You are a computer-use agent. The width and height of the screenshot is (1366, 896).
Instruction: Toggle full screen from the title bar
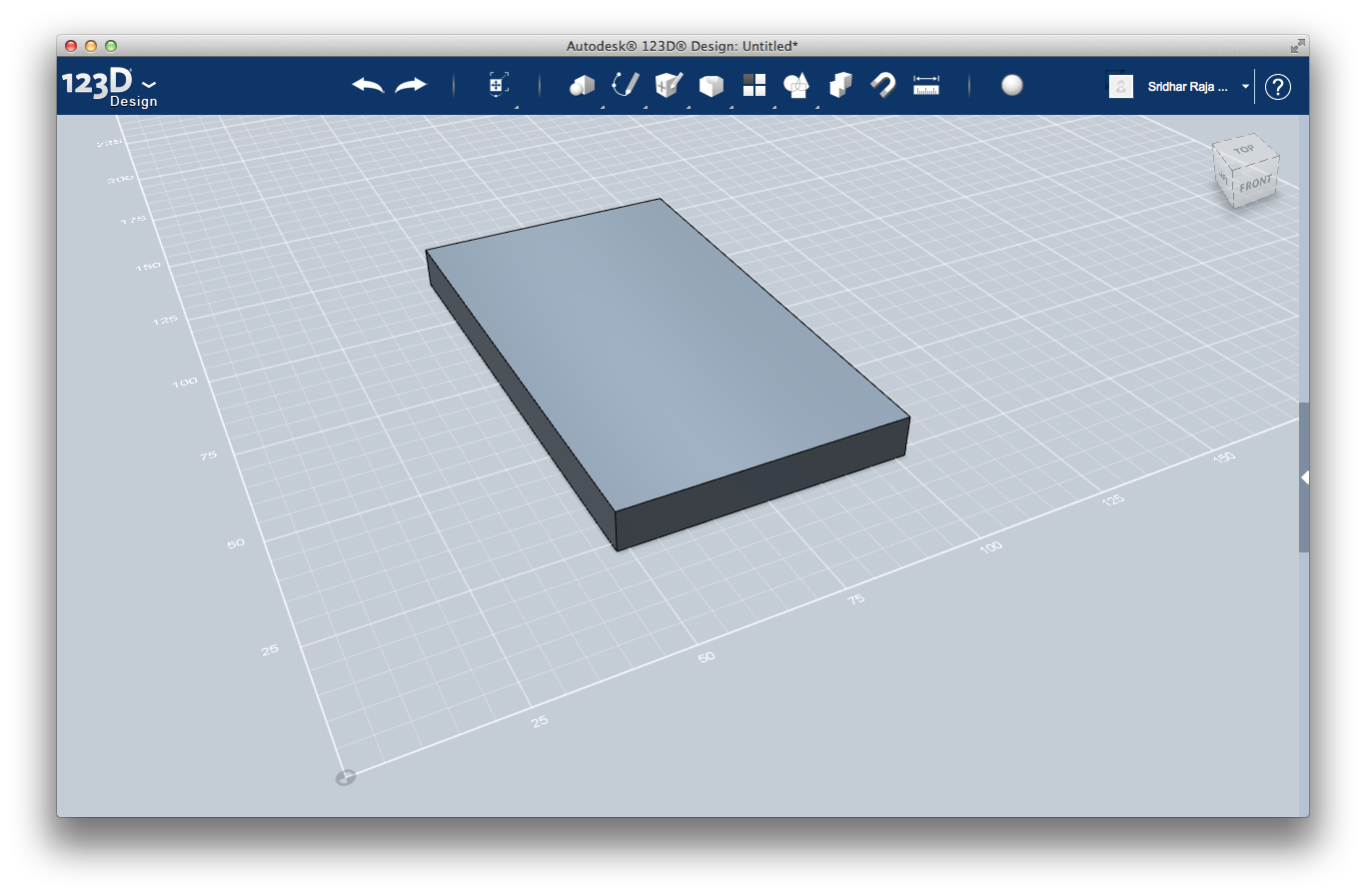click(1297, 45)
